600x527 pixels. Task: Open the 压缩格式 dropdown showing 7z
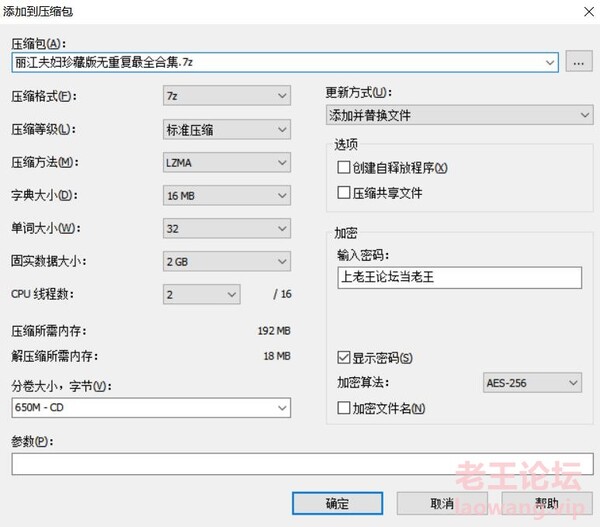pos(227,95)
